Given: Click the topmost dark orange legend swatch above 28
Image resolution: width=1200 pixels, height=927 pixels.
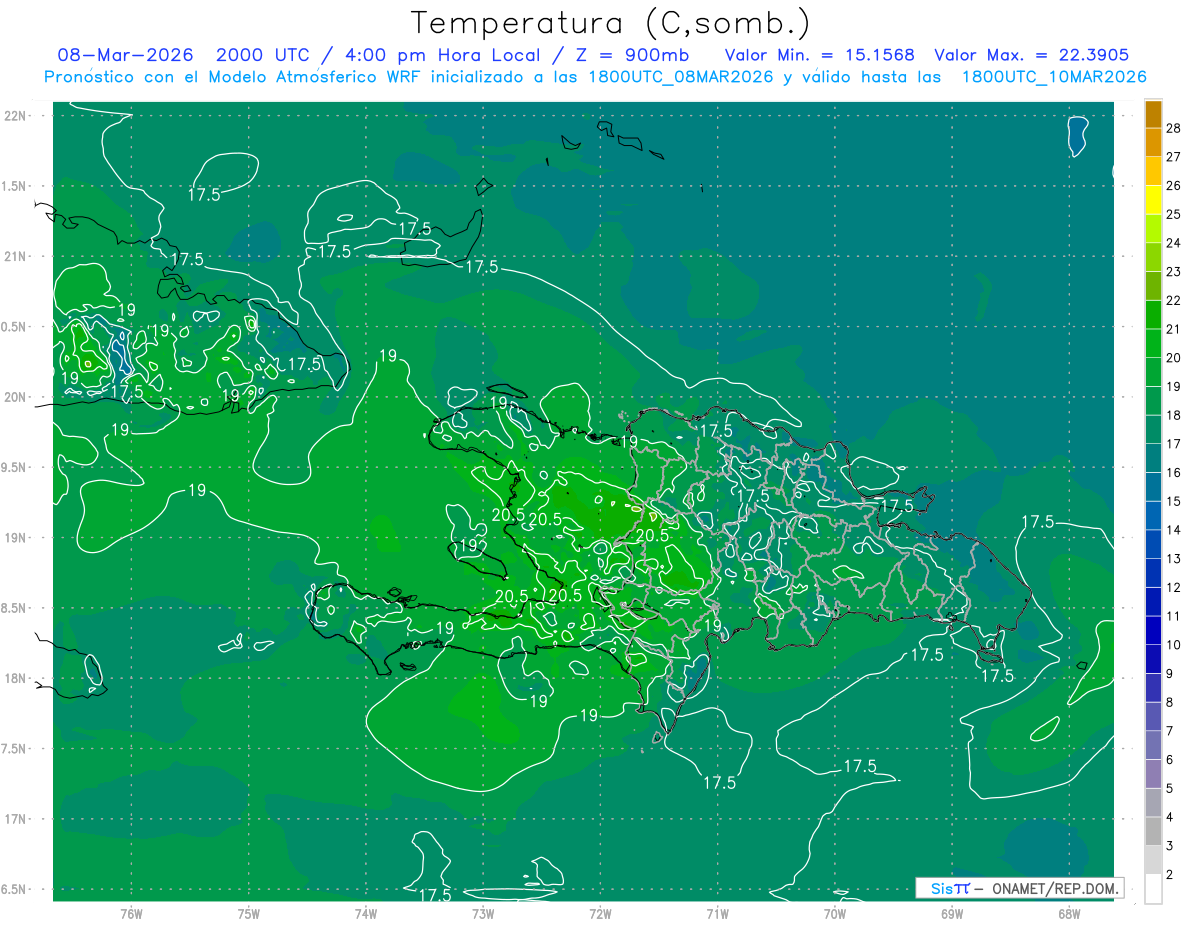Looking at the screenshot, I should coord(1153,113).
